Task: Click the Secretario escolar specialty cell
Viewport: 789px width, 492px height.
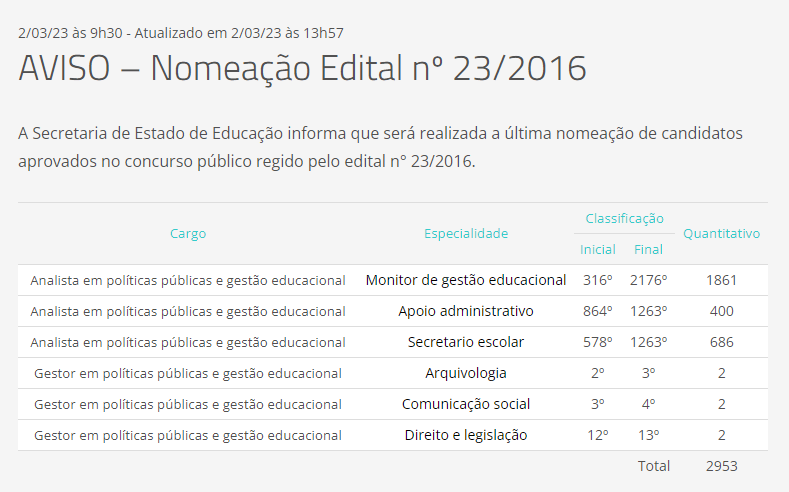Action: click(466, 342)
